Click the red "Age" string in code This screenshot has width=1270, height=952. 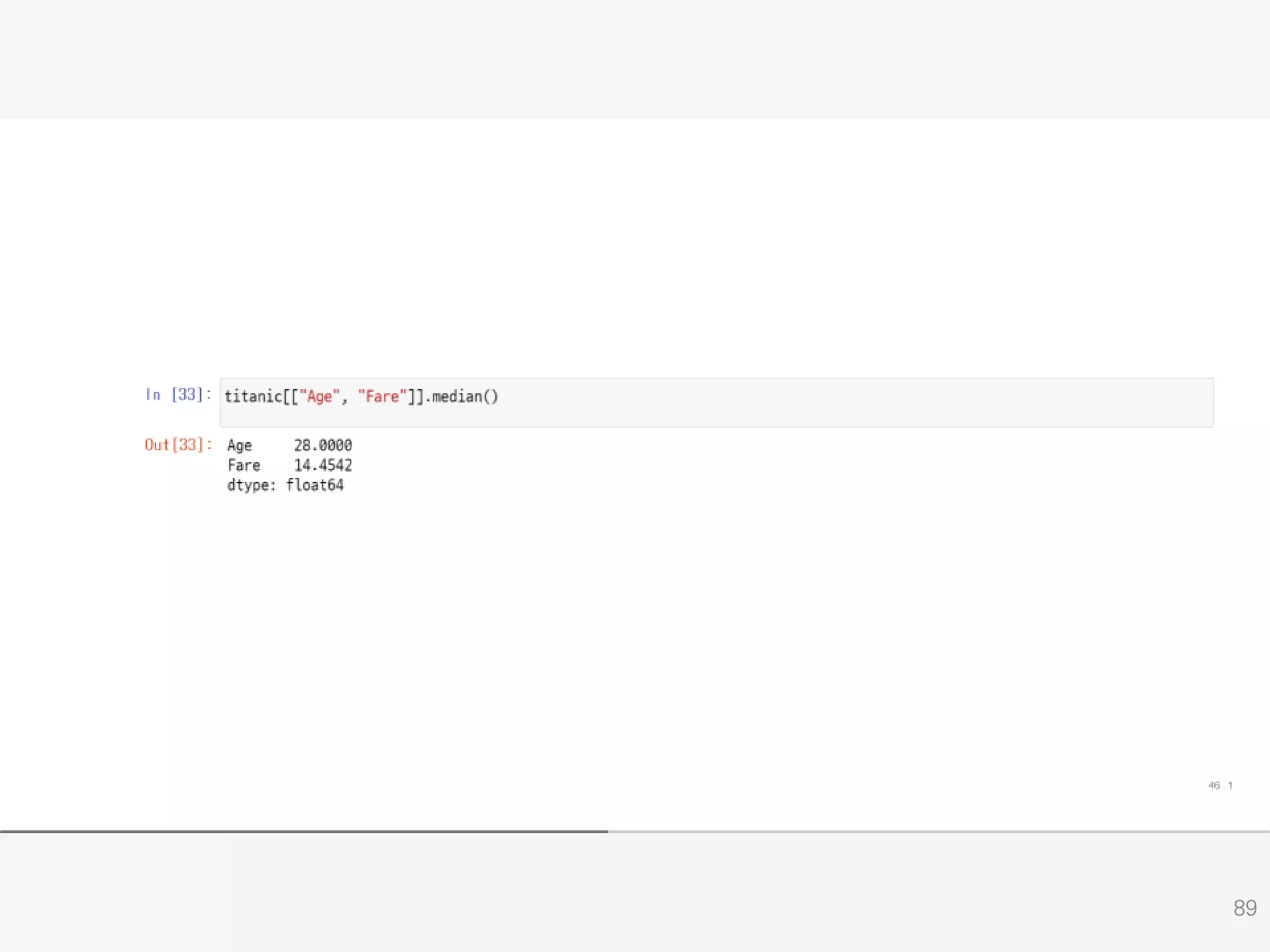319,397
